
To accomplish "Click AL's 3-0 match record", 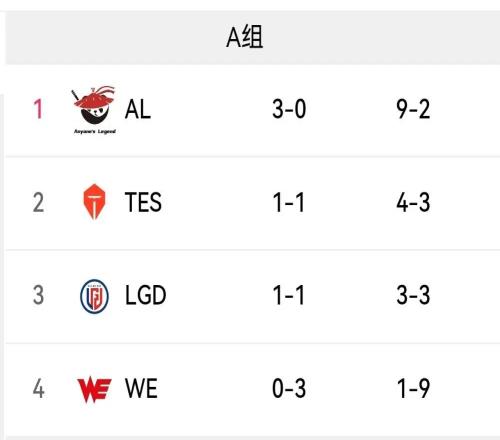I will point(289,109).
